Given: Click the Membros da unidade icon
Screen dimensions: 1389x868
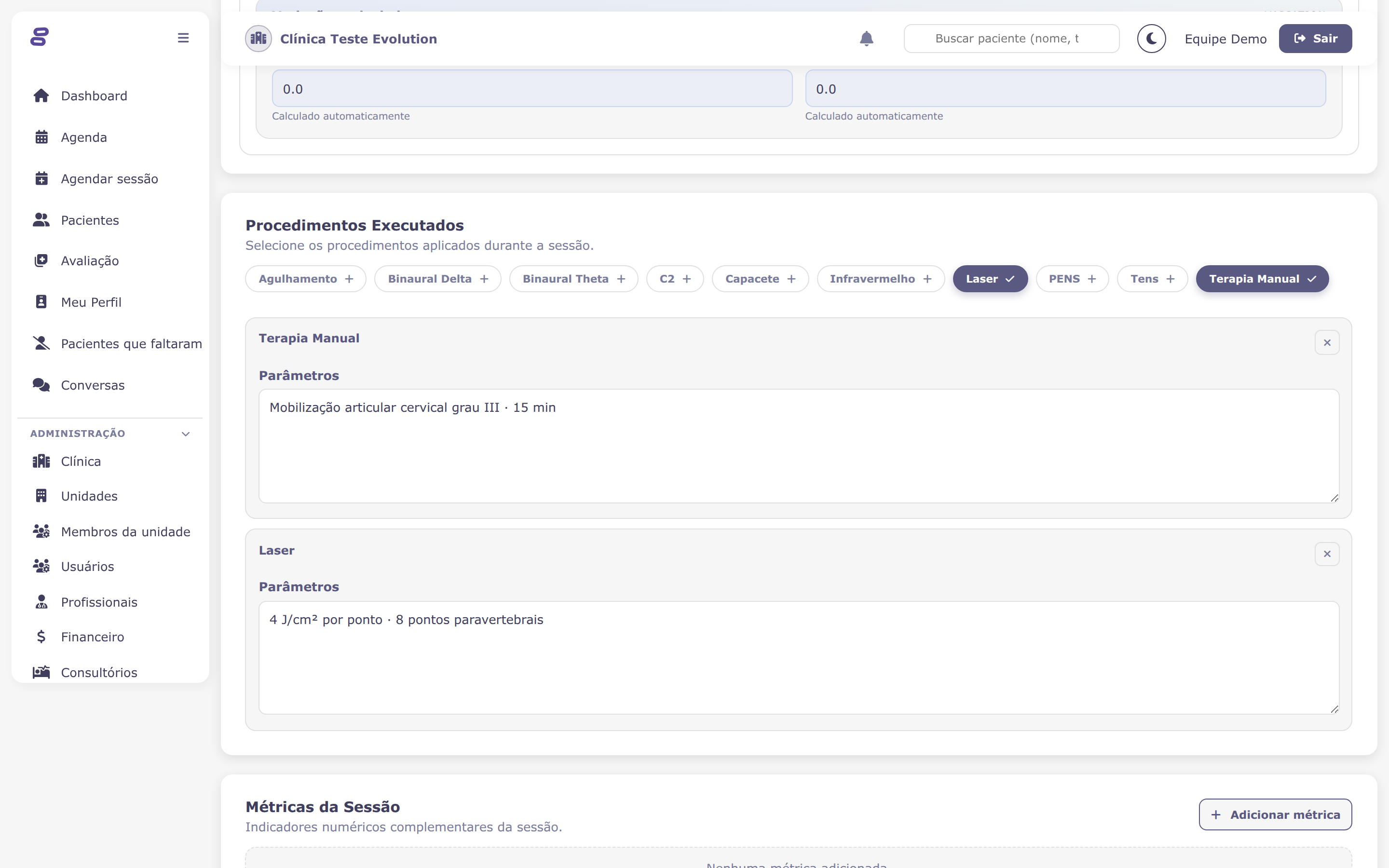Looking at the screenshot, I should 41,531.
